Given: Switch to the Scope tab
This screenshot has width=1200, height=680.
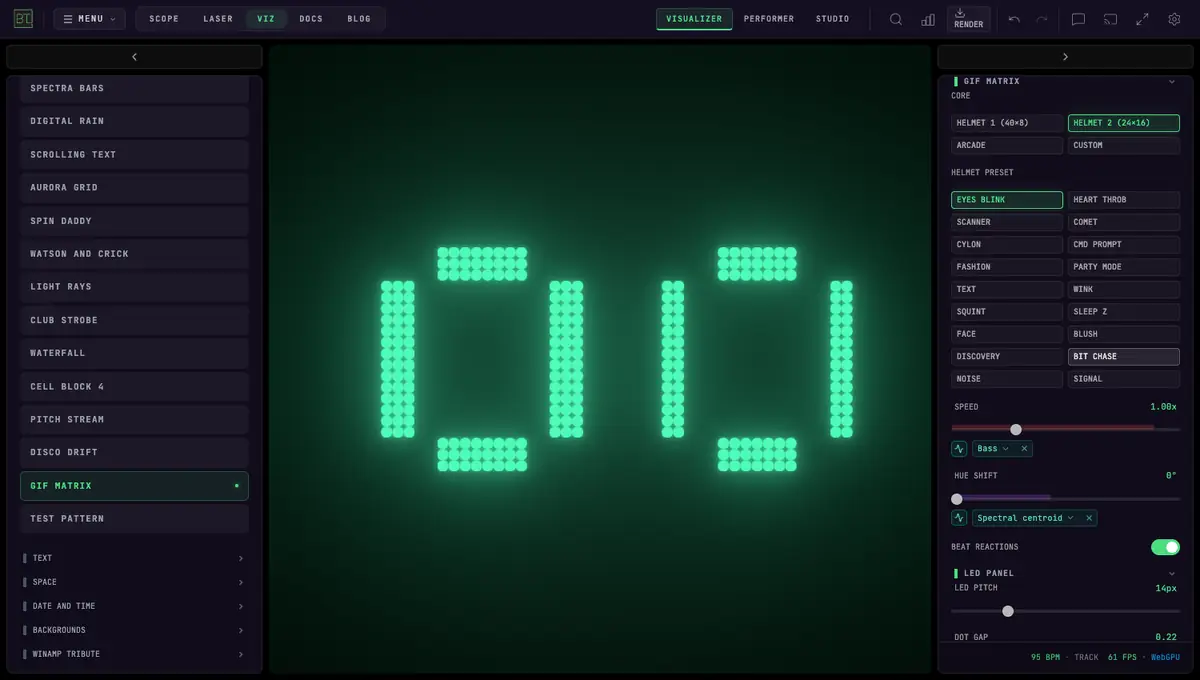Looking at the screenshot, I should (164, 19).
